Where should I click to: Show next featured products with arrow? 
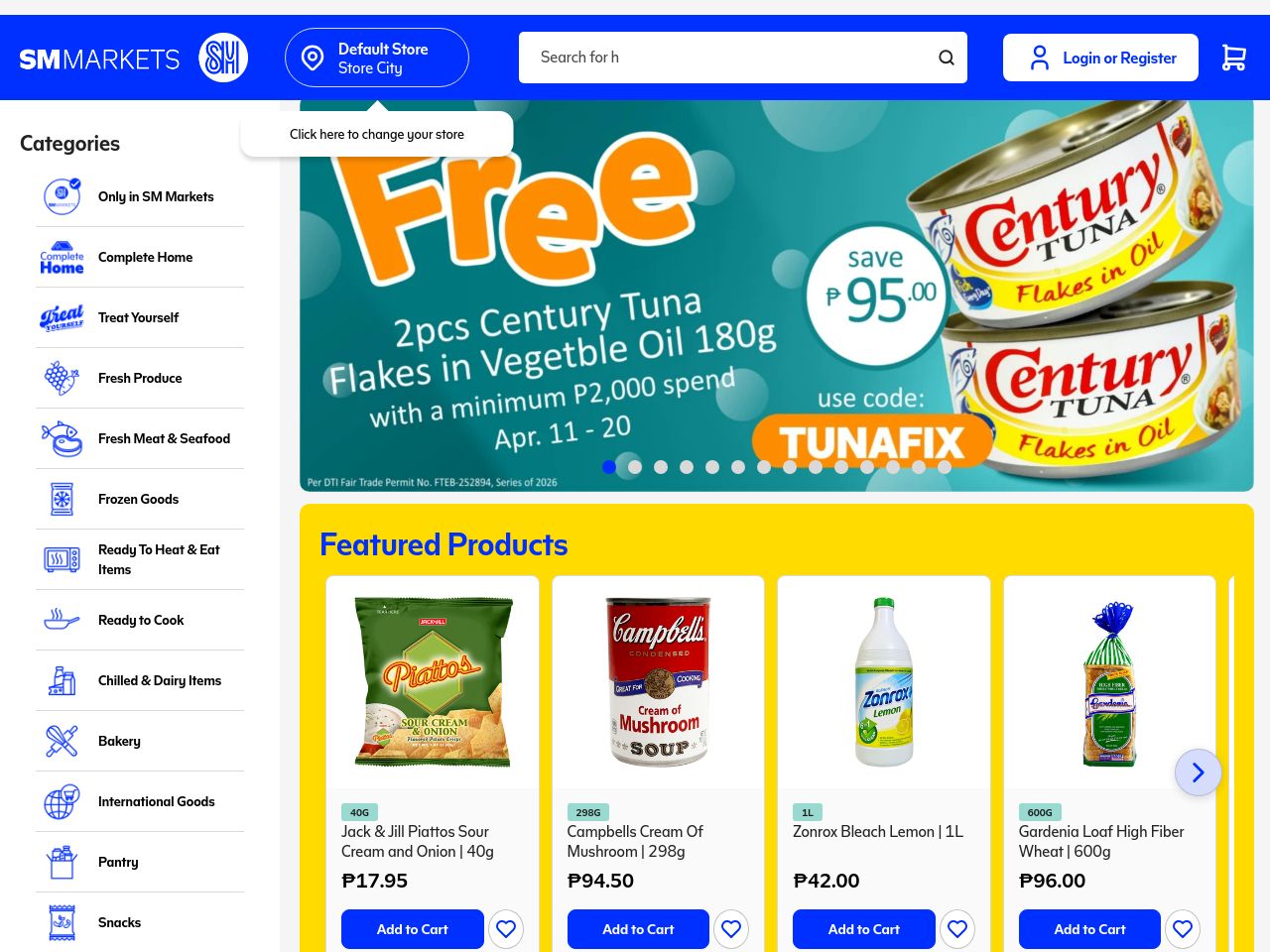[x=1198, y=773]
